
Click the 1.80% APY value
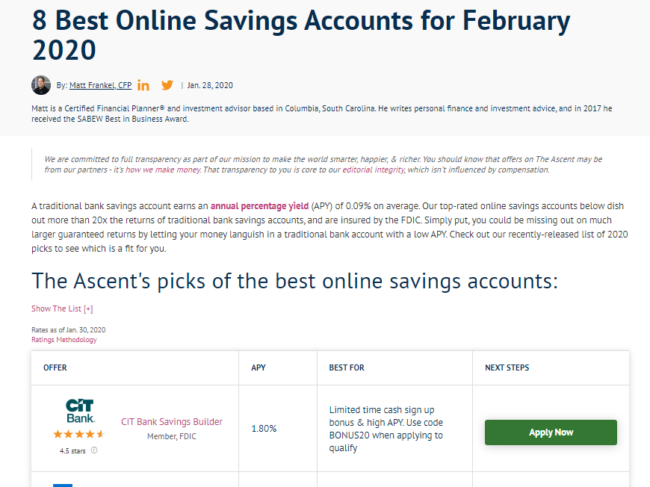(x=264, y=429)
